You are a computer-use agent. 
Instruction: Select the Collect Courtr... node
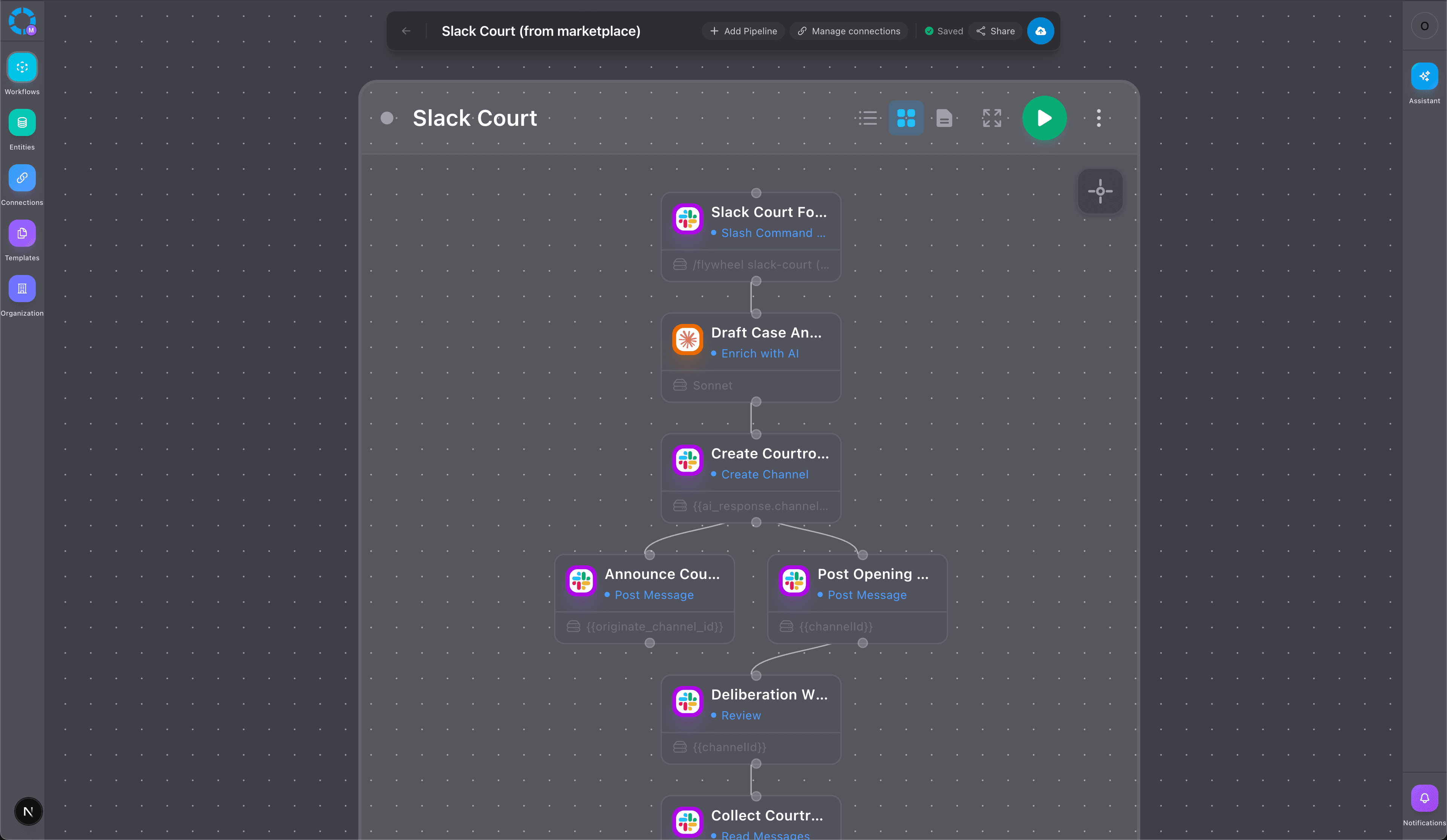point(751,818)
